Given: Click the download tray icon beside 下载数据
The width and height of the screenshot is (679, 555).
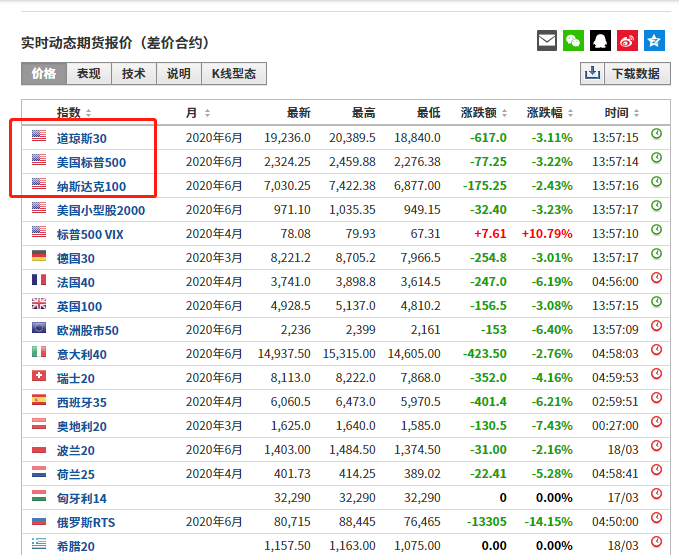Looking at the screenshot, I should 592,74.
